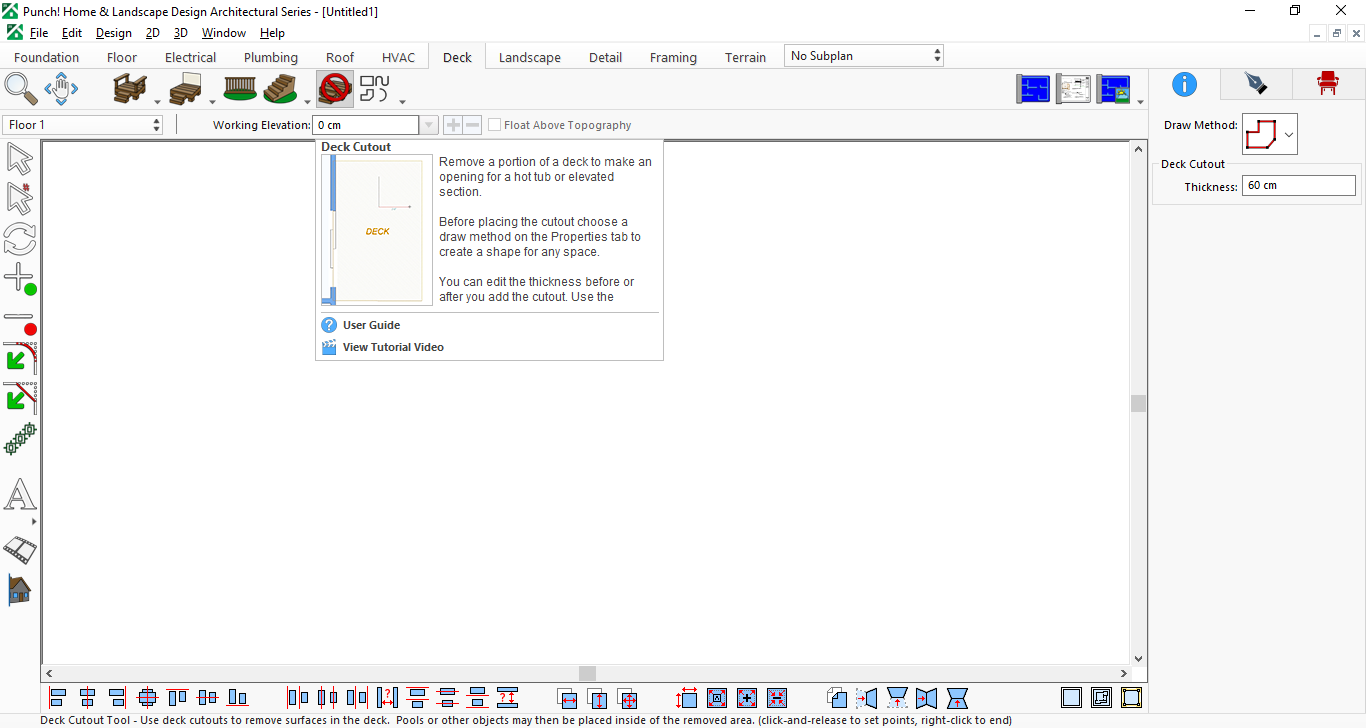Click the rotate arrows tool
Screen dimensions: 1366x728
click(20, 239)
